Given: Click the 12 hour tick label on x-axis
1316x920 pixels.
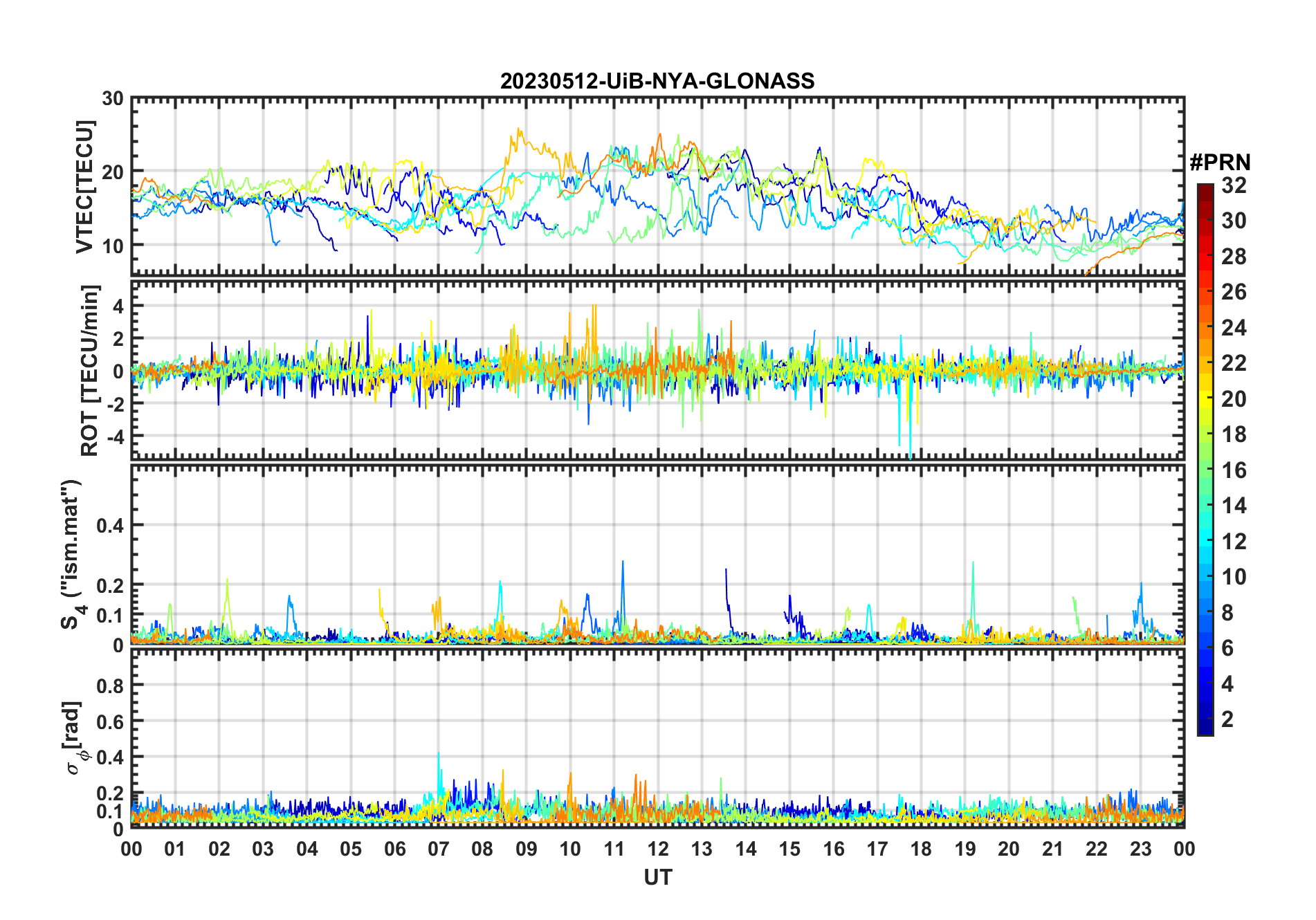Looking at the screenshot, I should click(658, 849).
